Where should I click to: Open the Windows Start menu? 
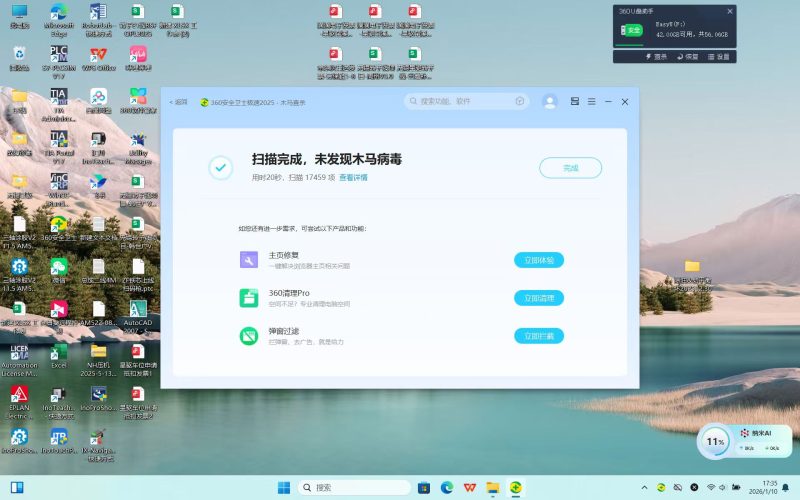(284, 487)
